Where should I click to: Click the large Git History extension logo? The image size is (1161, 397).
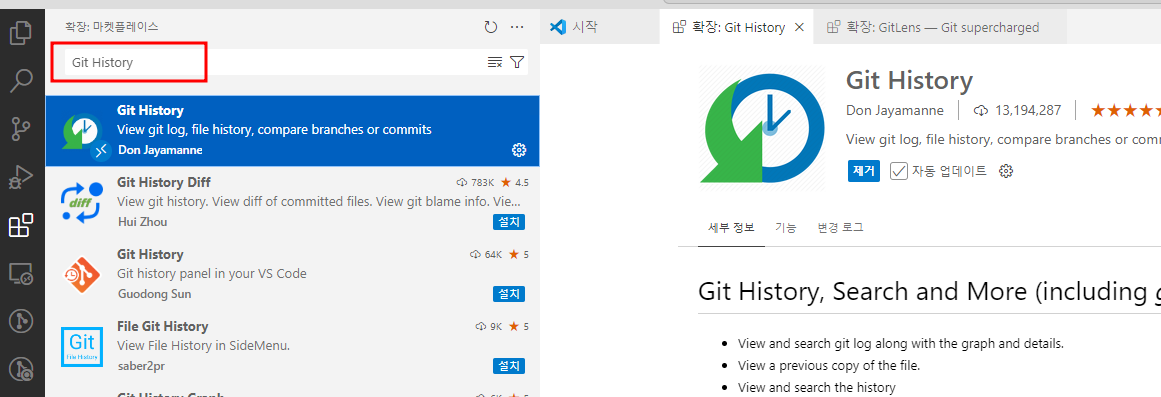[763, 127]
